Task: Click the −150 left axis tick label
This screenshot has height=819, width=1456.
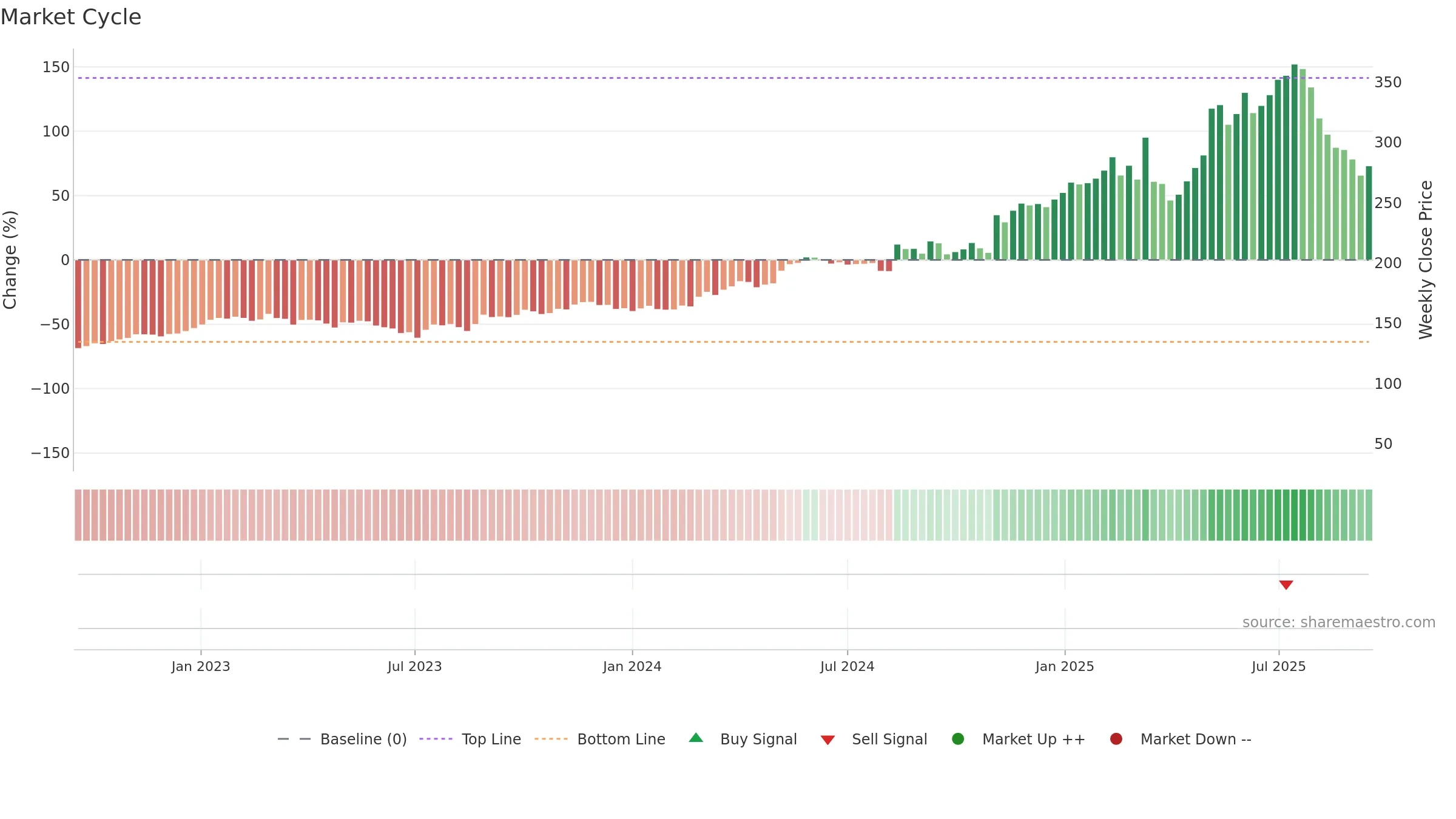Action: (x=50, y=453)
